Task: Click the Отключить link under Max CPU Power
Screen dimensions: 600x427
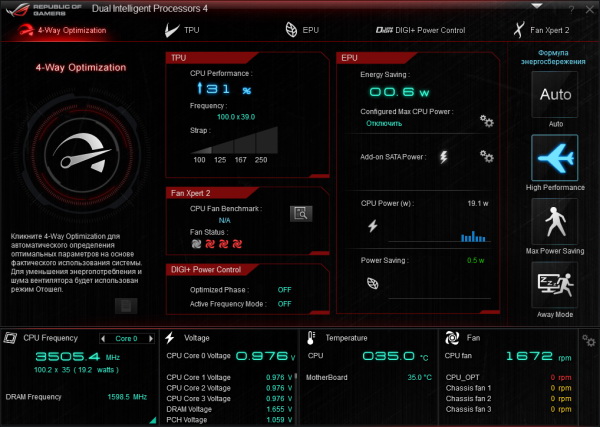Action: point(384,123)
